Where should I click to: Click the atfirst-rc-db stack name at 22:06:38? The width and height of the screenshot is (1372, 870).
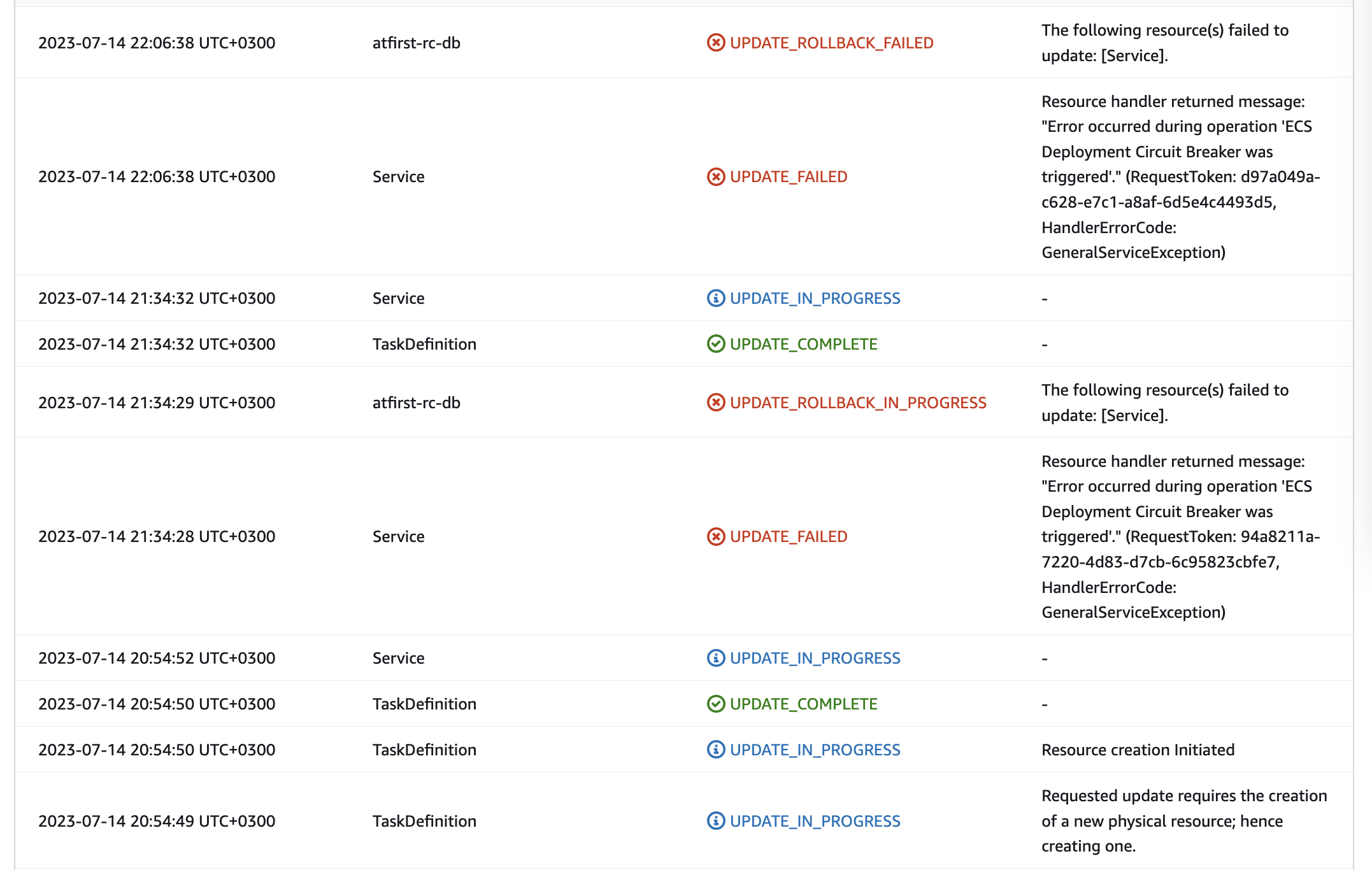coord(417,43)
